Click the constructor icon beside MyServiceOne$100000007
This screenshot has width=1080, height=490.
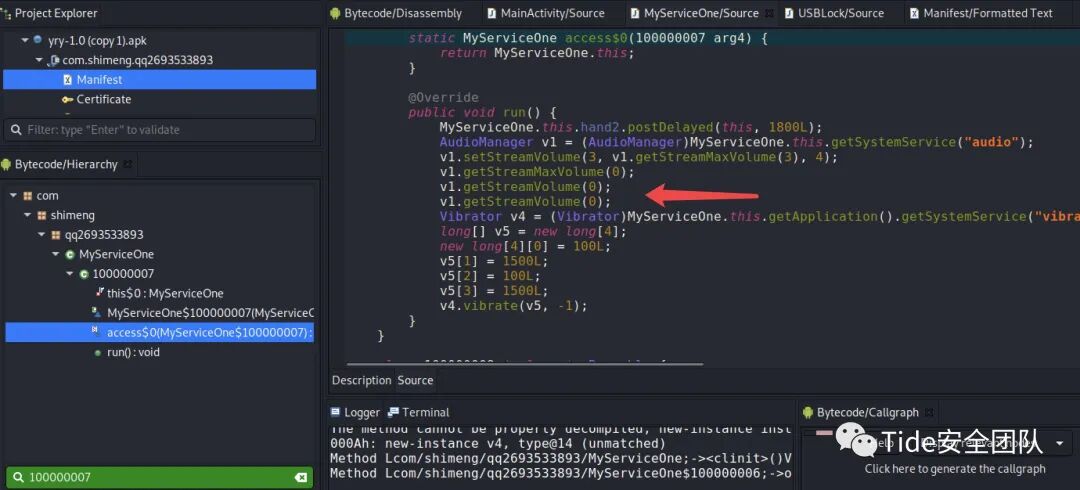(x=96, y=312)
